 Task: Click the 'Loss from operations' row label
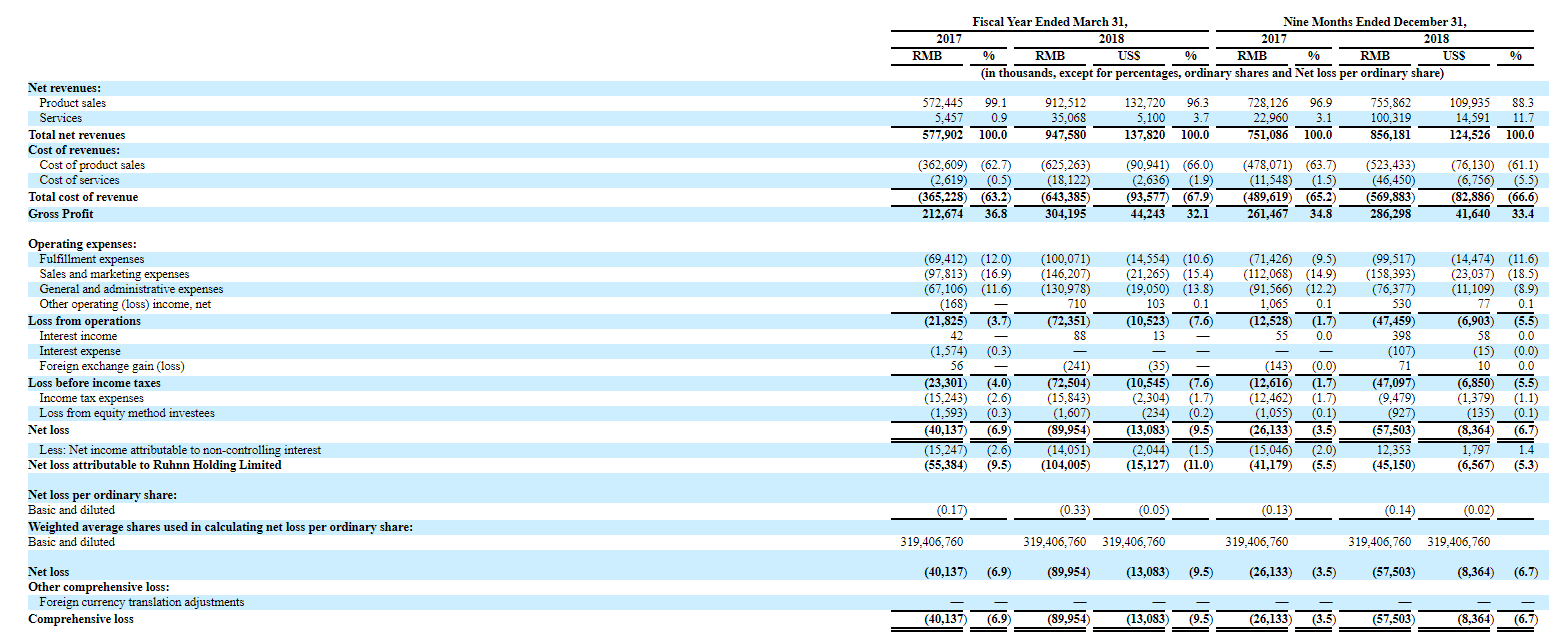84,321
